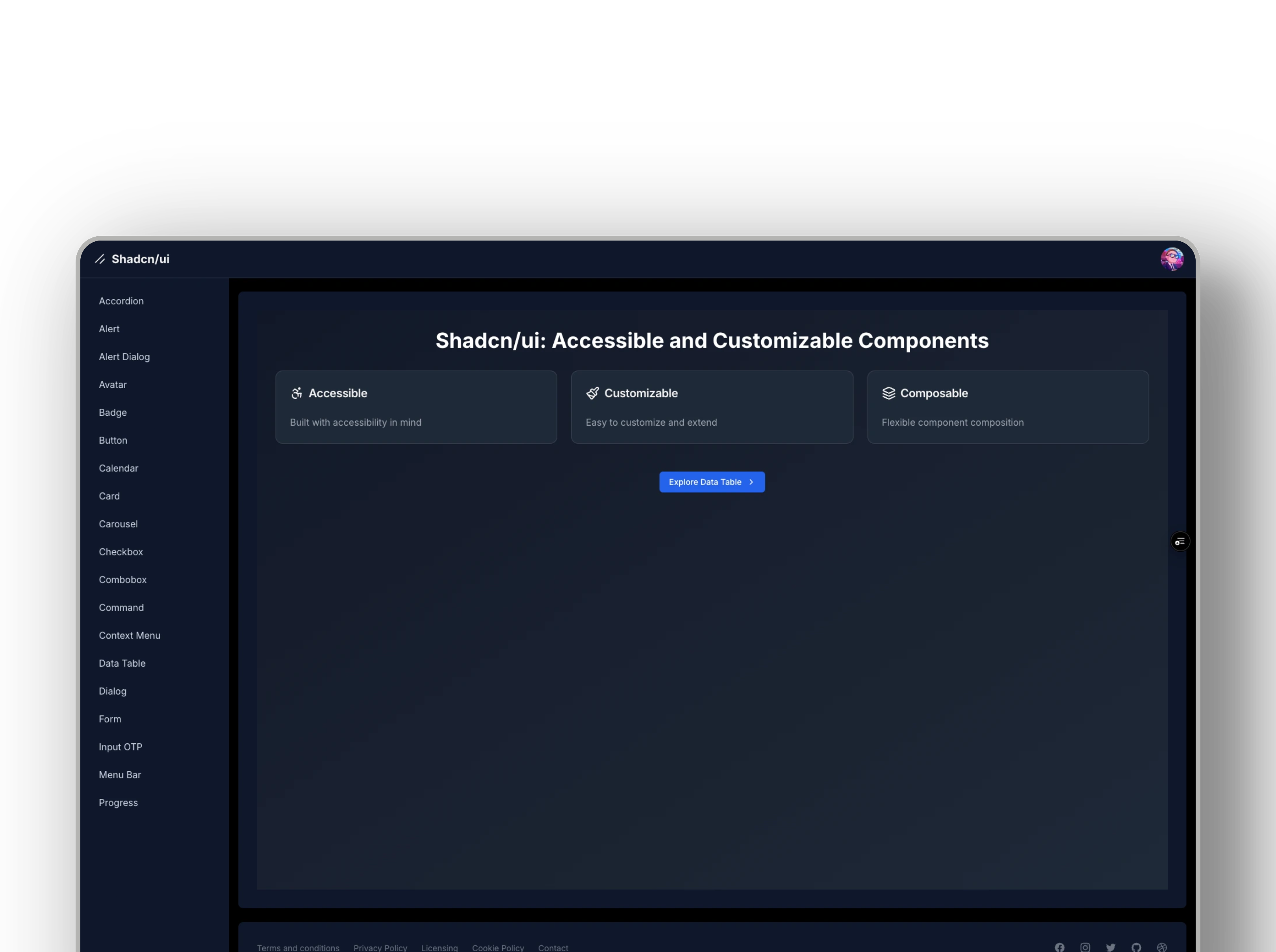
Task: Navigate to Checkbox component
Action: (x=121, y=552)
